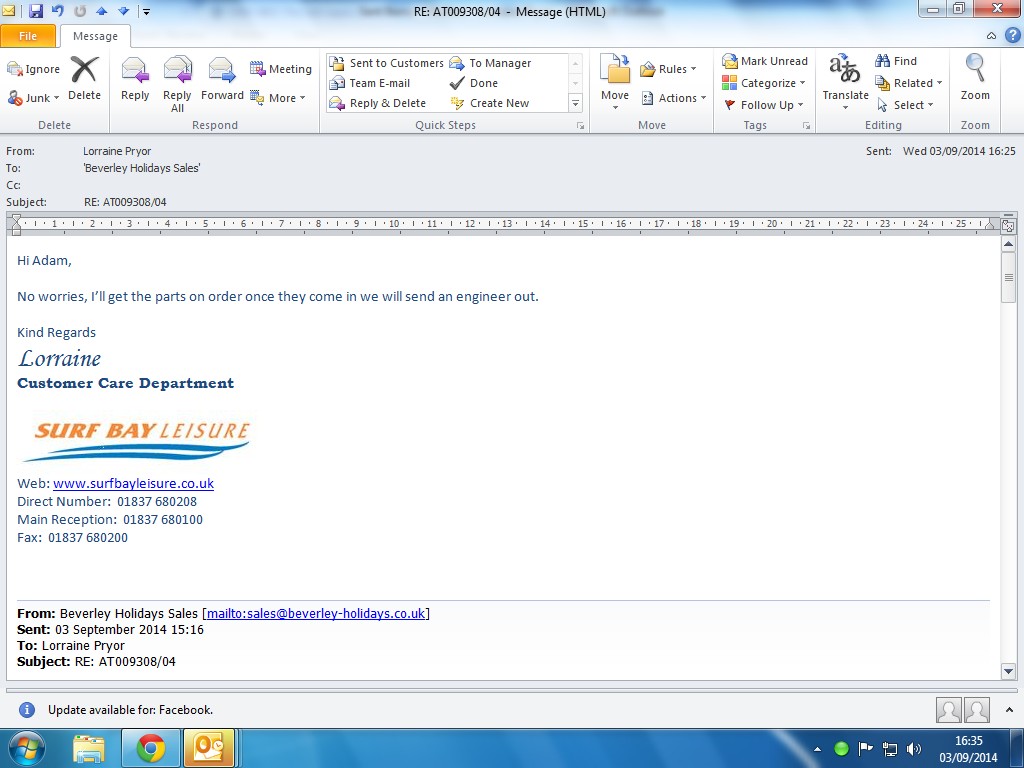Image resolution: width=1024 pixels, height=768 pixels.
Task: Click the sales@beverley-holidays.co.uk mailto link
Action: click(x=316, y=613)
